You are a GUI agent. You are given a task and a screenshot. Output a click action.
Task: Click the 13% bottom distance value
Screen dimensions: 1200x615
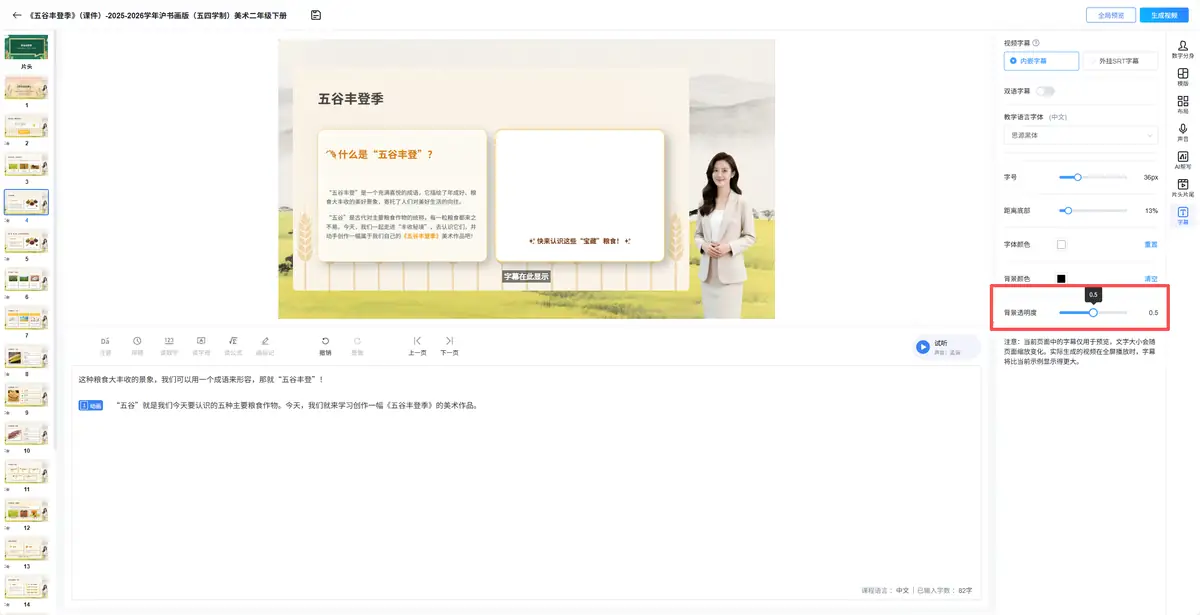point(1151,211)
